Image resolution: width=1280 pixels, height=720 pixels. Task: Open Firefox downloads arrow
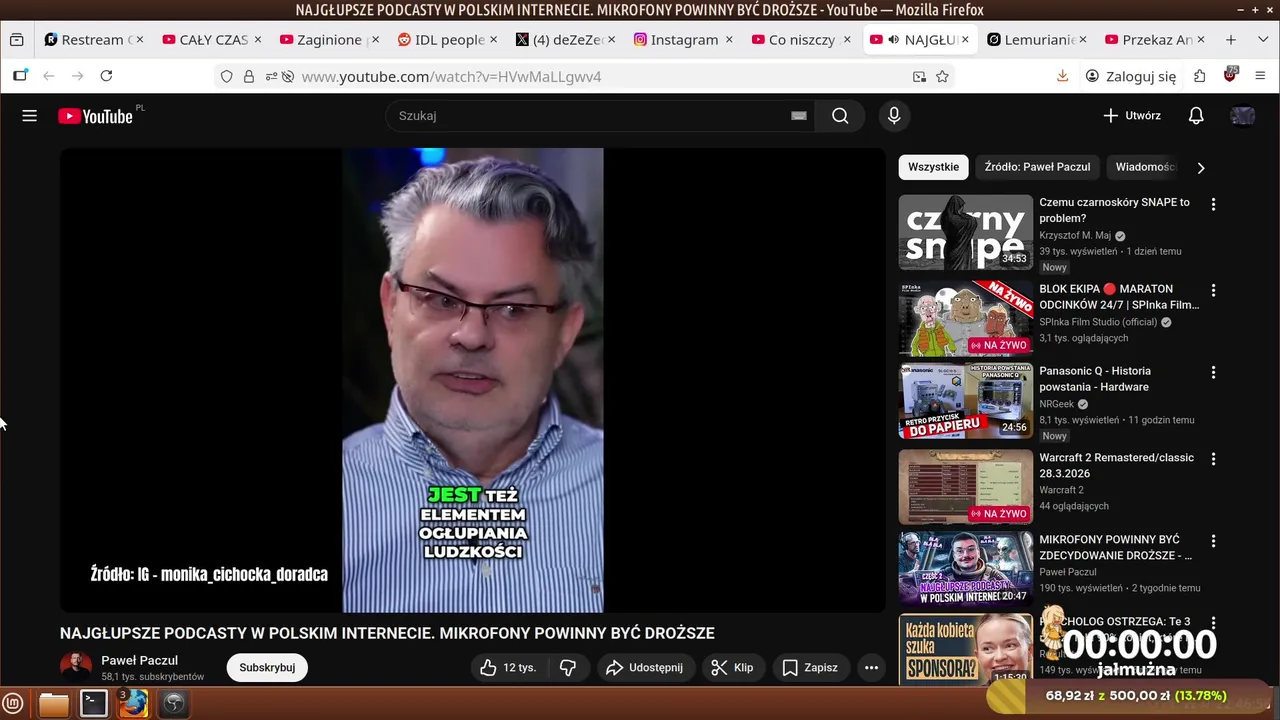[x=1062, y=76]
